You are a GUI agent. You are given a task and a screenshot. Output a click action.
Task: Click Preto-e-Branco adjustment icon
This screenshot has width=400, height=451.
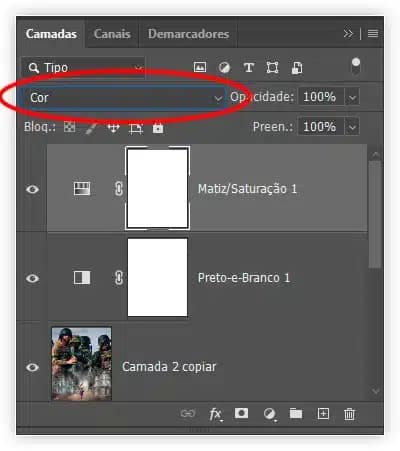coord(82,277)
